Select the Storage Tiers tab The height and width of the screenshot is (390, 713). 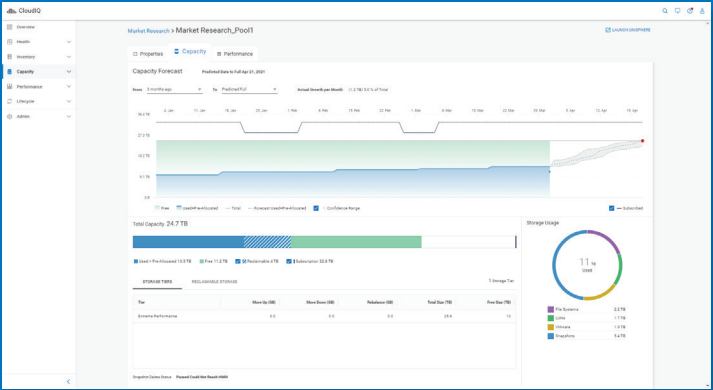(x=157, y=282)
